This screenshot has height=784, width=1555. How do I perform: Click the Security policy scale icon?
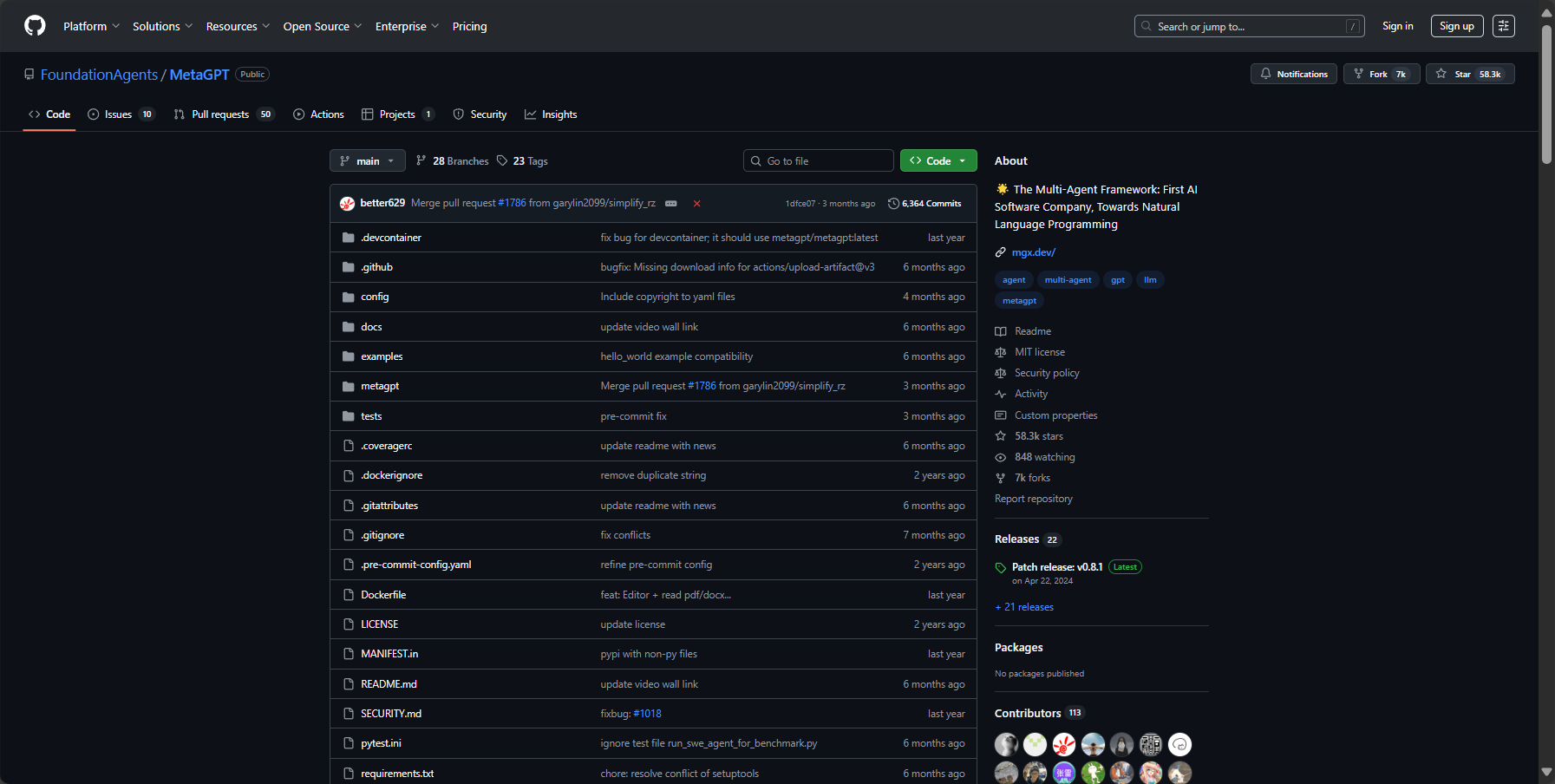tap(1001, 373)
